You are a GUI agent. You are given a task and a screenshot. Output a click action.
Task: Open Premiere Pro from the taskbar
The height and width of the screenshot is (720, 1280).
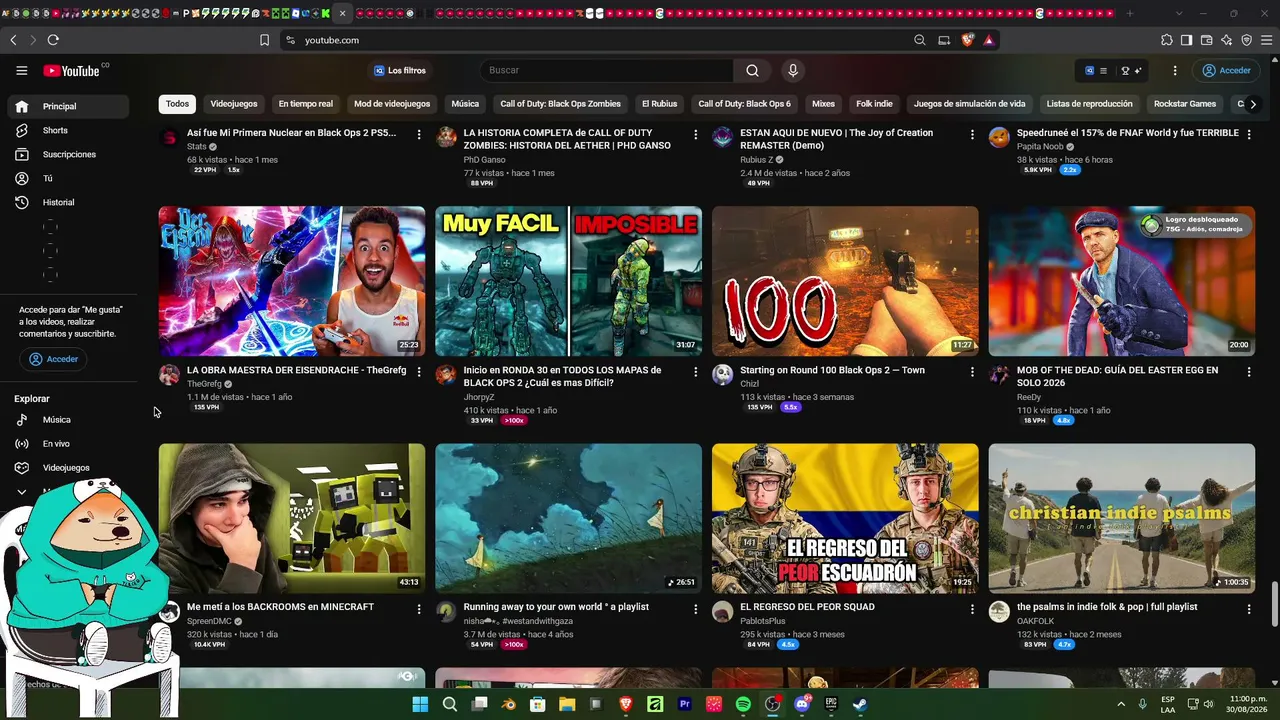click(x=685, y=704)
